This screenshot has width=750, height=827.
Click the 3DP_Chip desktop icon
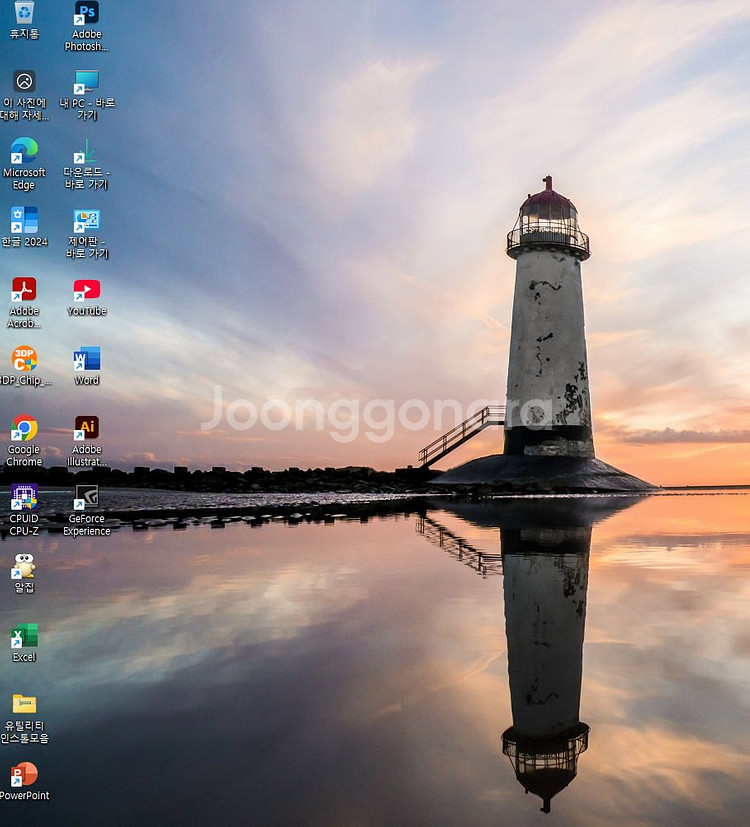click(24, 359)
